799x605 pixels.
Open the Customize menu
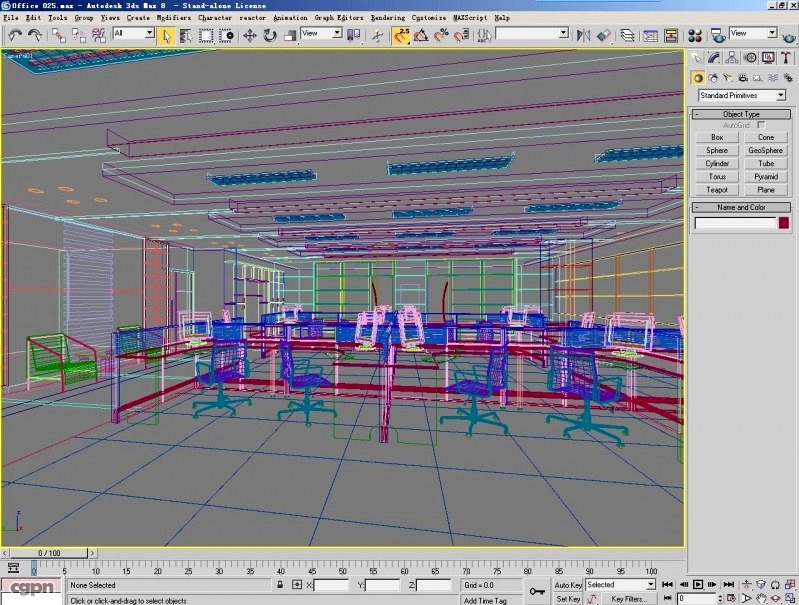[429, 17]
